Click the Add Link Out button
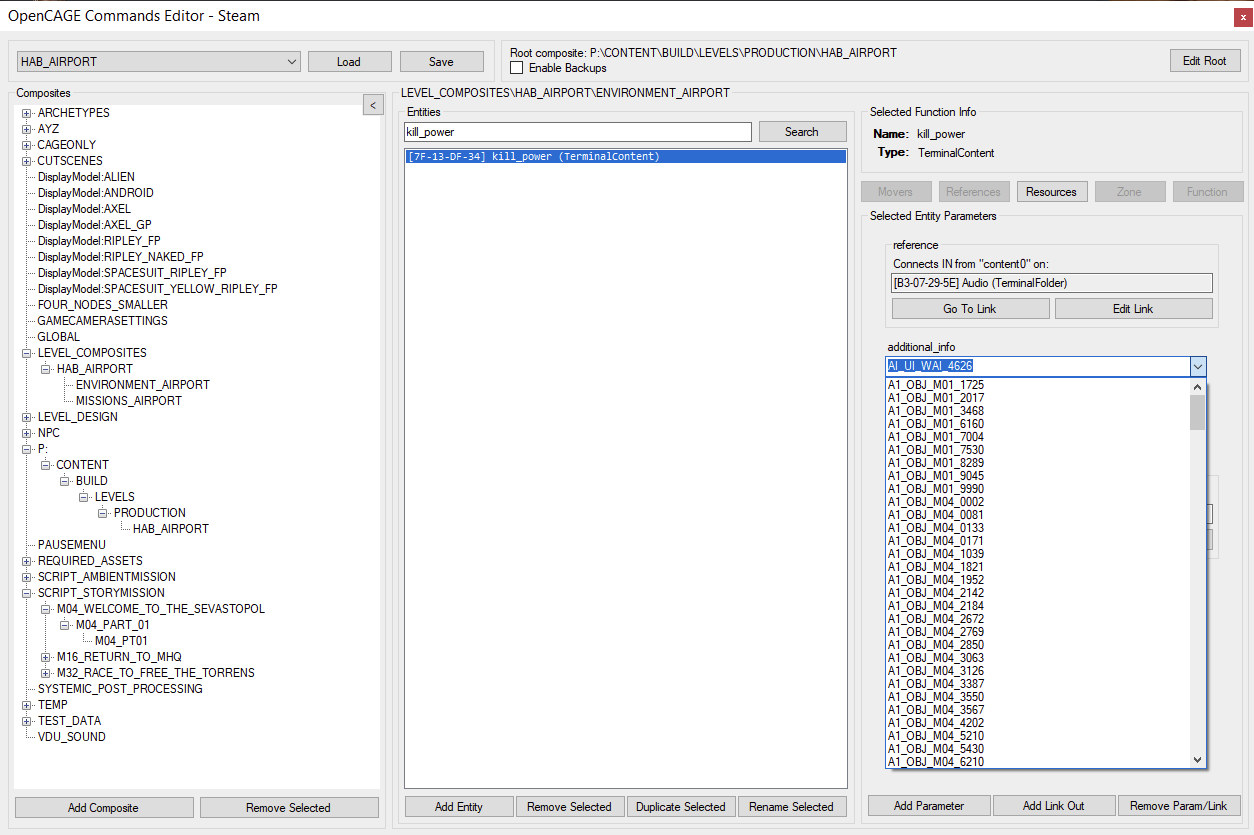Viewport: 1254px width, 835px height. (1054, 805)
